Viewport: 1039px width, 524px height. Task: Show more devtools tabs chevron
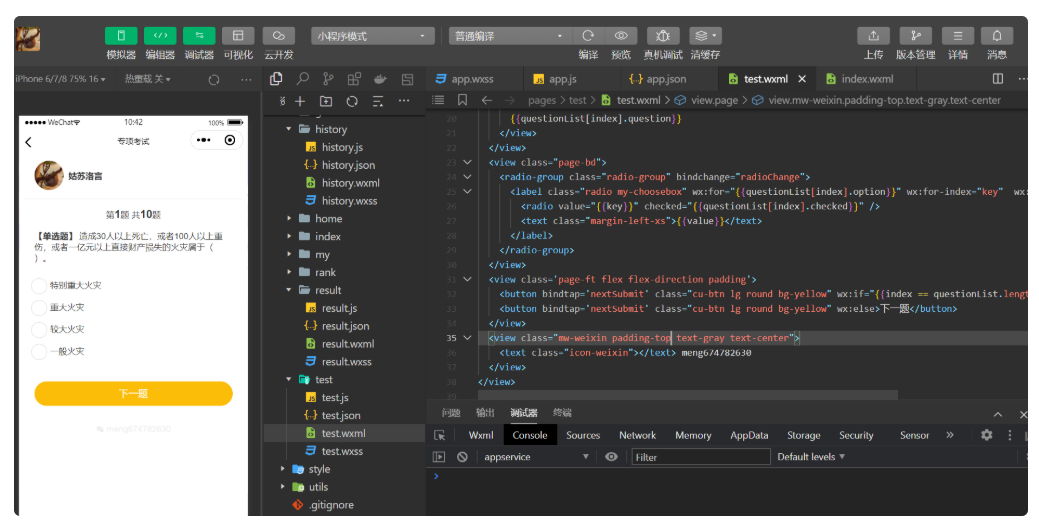950,435
